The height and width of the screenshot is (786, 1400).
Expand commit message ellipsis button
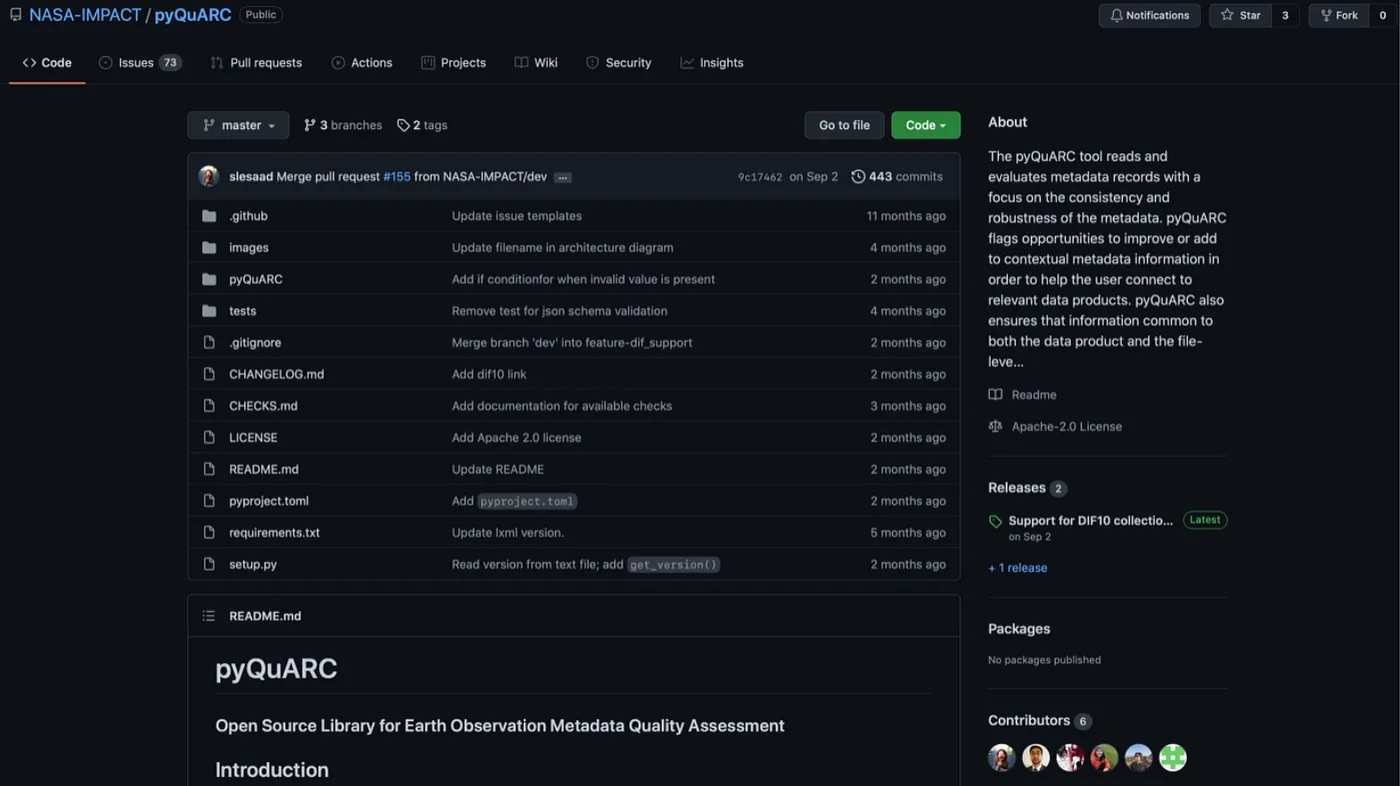[563, 177]
